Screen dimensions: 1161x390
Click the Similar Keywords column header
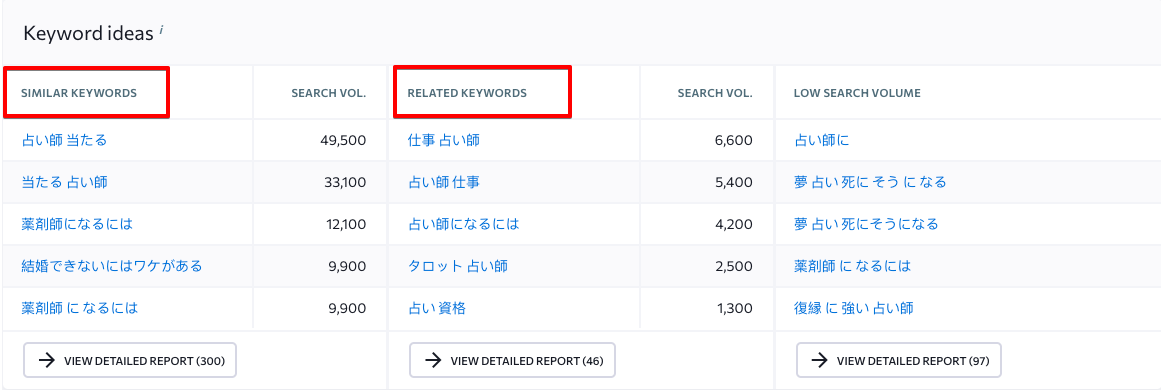pyautogui.click(x=78, y=93)
